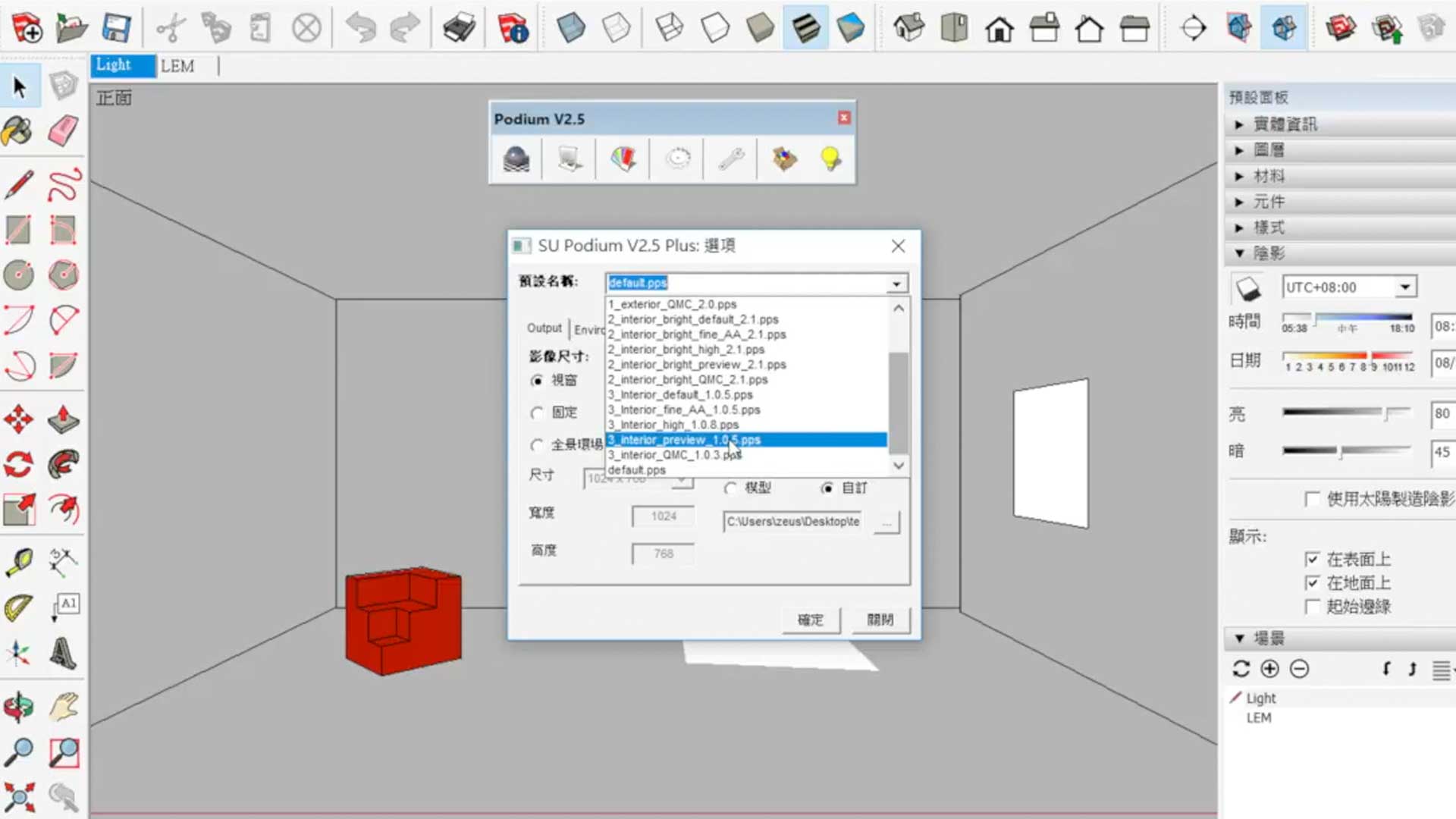Screen dimensions: 1456x819
Task: Switch to the LEM scene tab
Action: coord(177,66)
